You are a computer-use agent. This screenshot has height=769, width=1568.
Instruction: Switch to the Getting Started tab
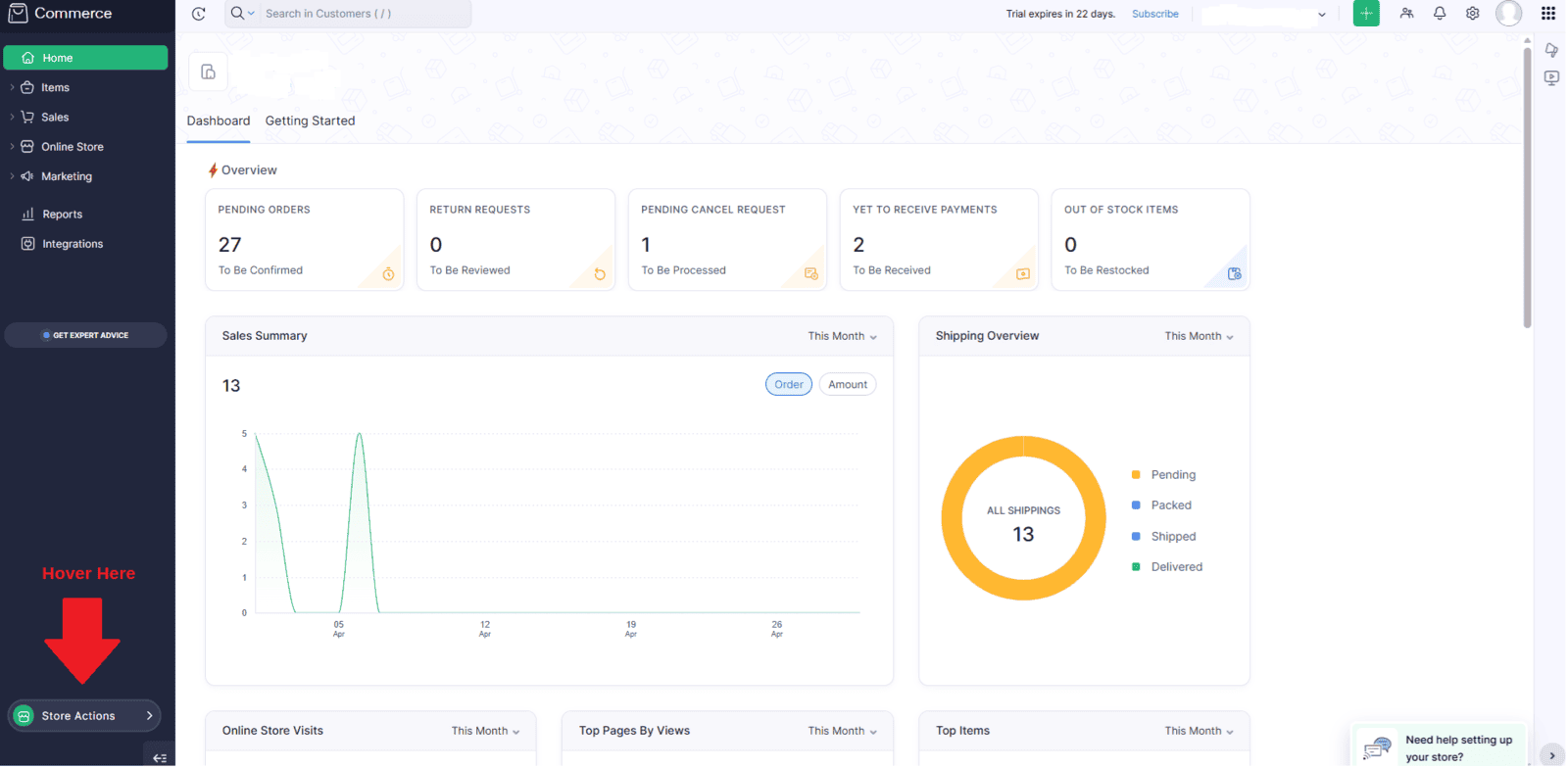310,121
